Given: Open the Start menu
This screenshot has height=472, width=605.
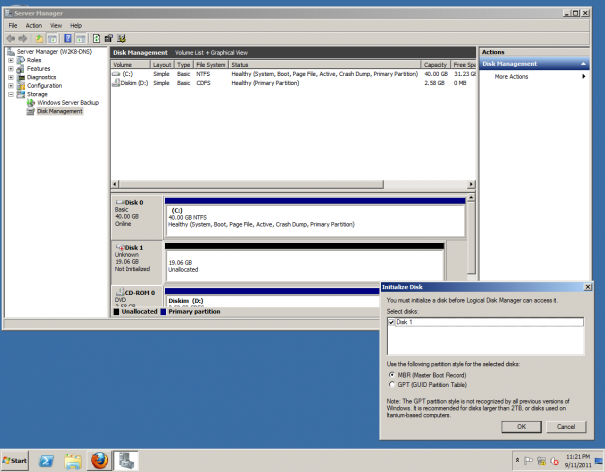Looking at the screenshot, I should pos(15,460).
